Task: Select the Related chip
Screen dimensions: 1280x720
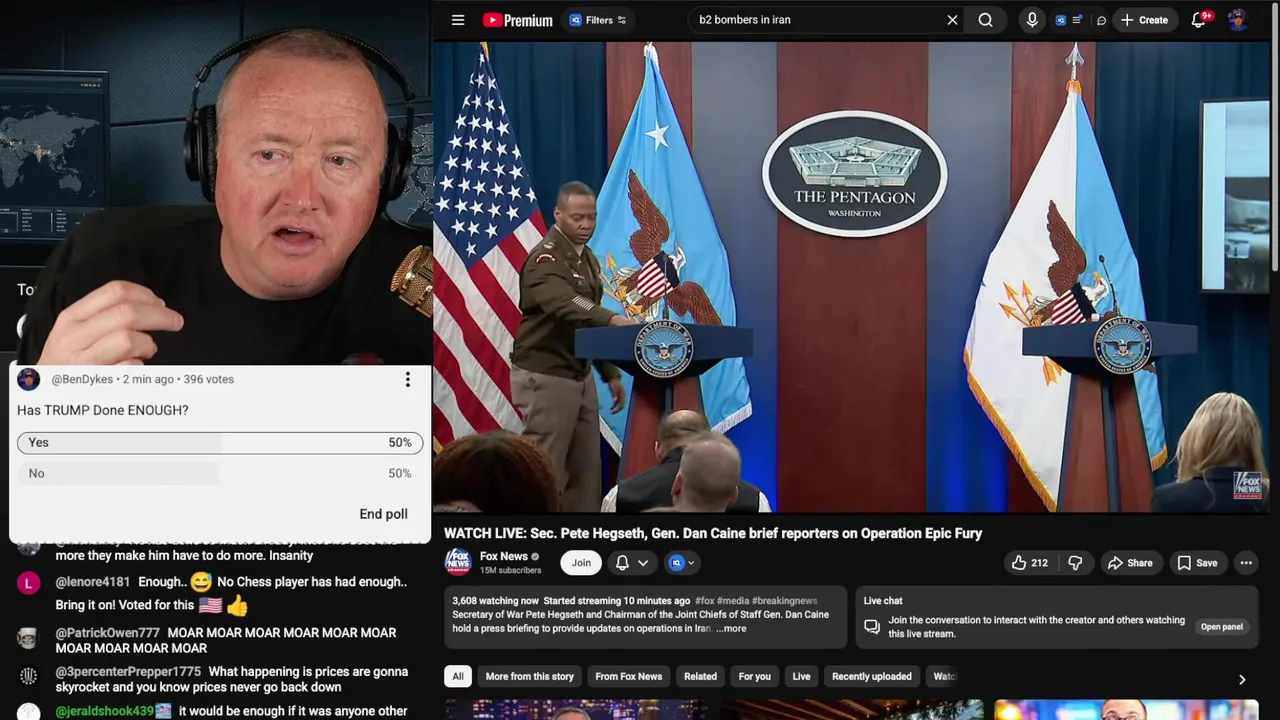Action: [700, 677]
